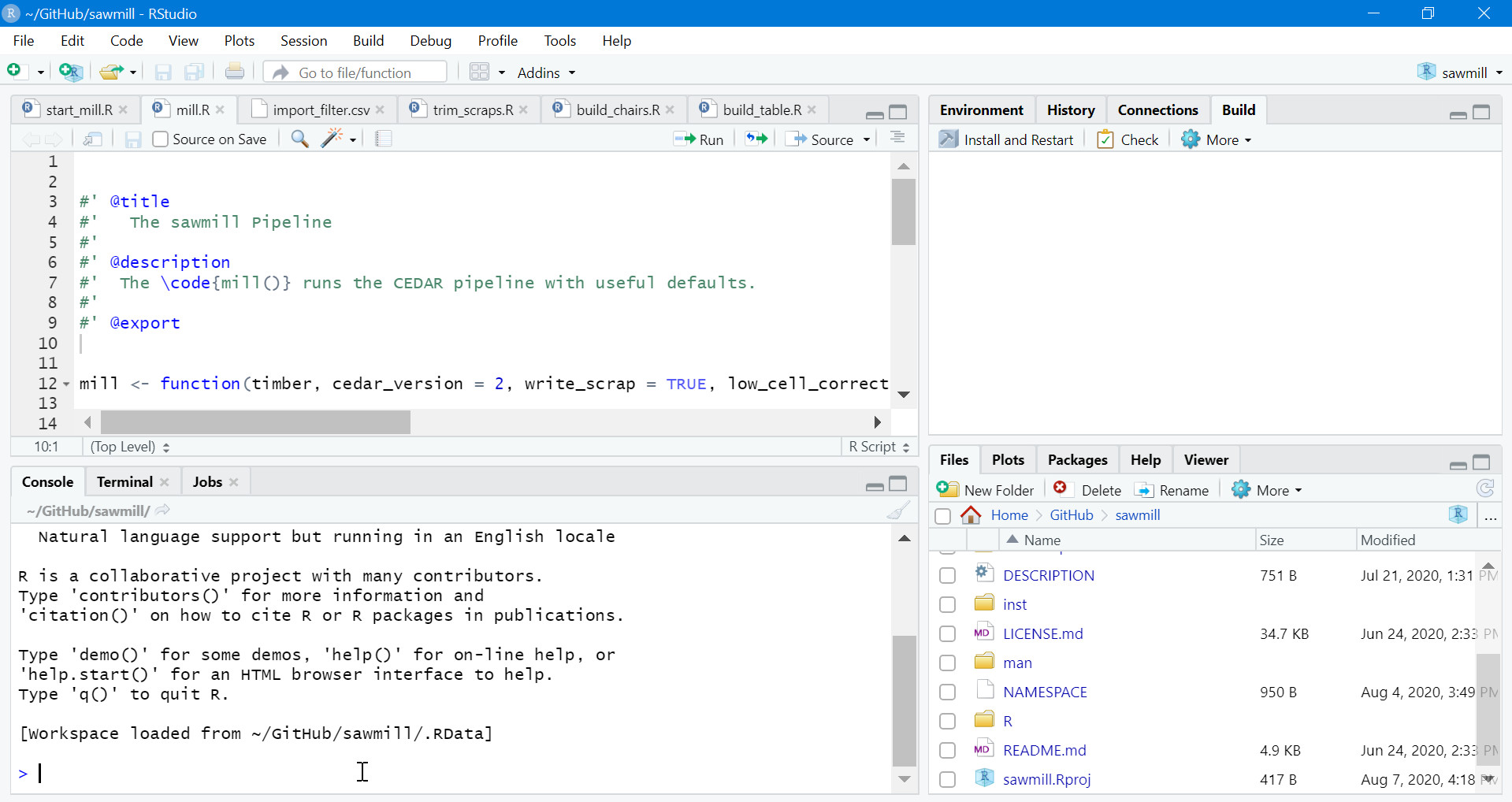Click the Show in new window icon in the editor
Screen dimensions: 1512x802
point(93,139)
